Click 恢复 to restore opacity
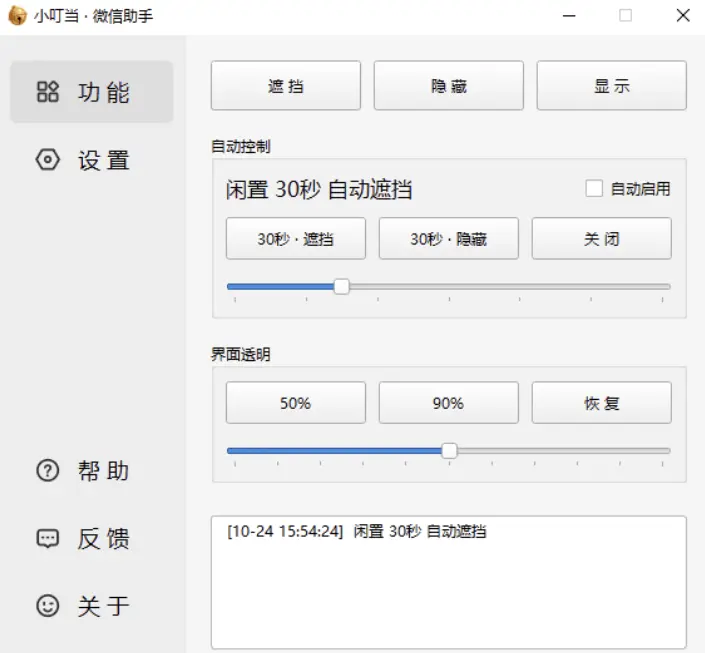 coord(601,403)
